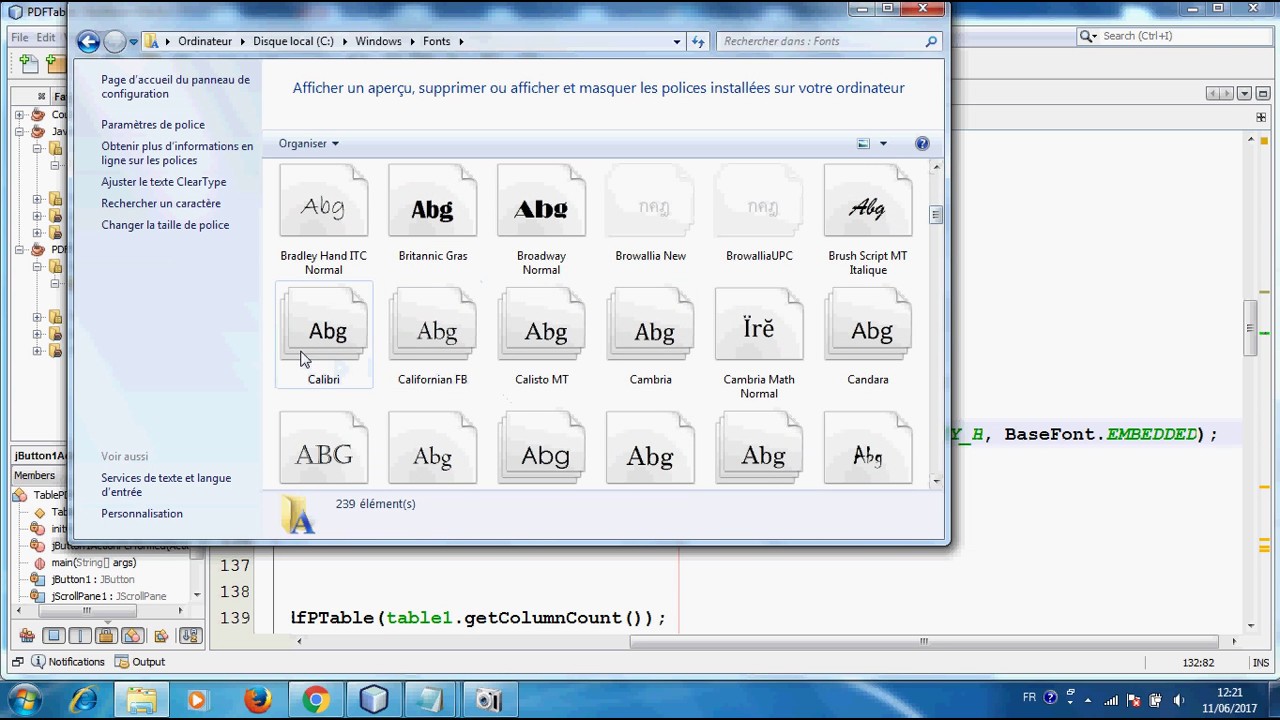Open Obtenir plus d'informations en ligne link
Image resolution: width=1280 pixels, height=720 pixels.
pyautogui.click(x=177, y=153)
